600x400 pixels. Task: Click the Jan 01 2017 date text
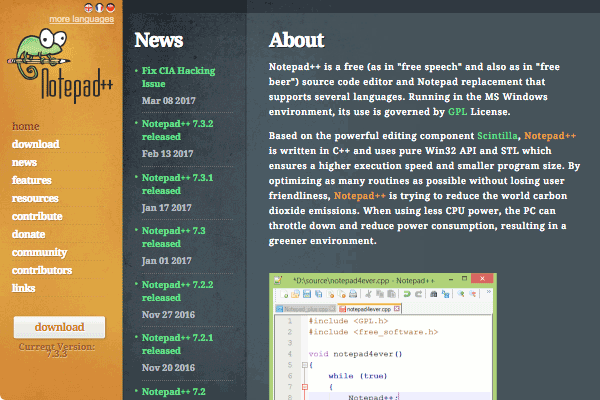[x=166, y=261]
